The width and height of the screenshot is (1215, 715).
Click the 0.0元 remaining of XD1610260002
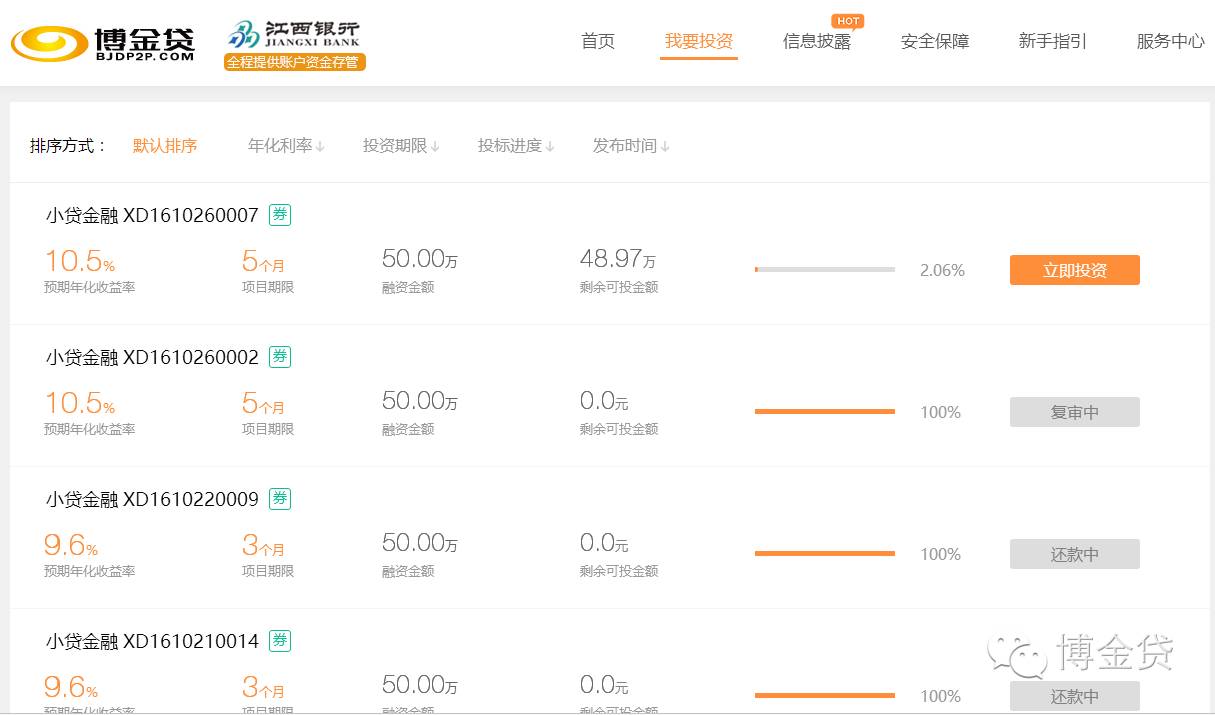pos(604,402)
